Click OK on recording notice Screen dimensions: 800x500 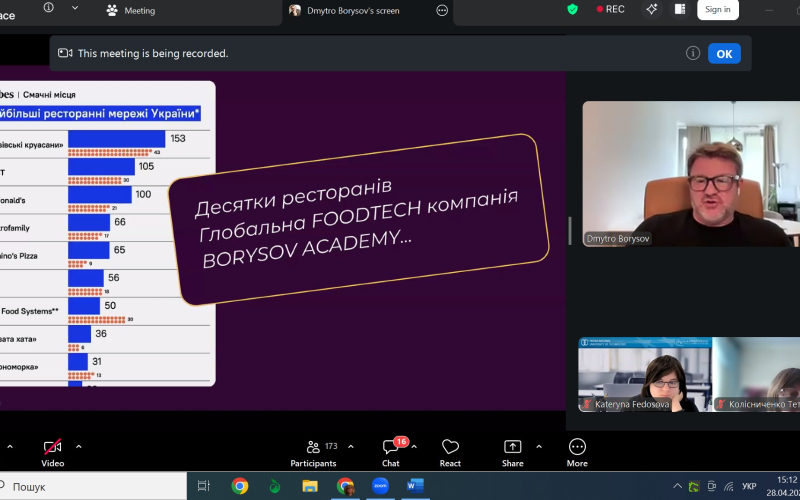[724, 54]
